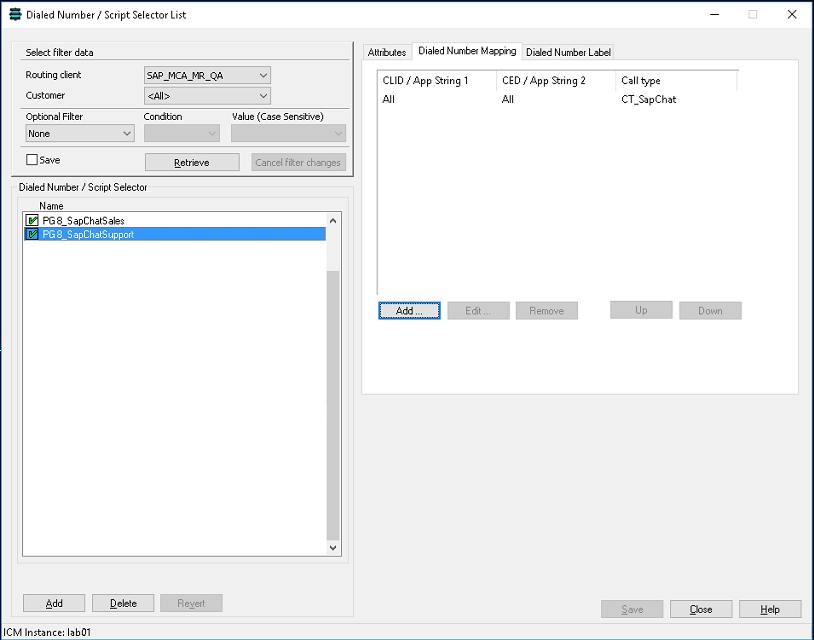The image size is (814, 640).
Task: Close the window using the title bar X
Action: coord(792,15)
